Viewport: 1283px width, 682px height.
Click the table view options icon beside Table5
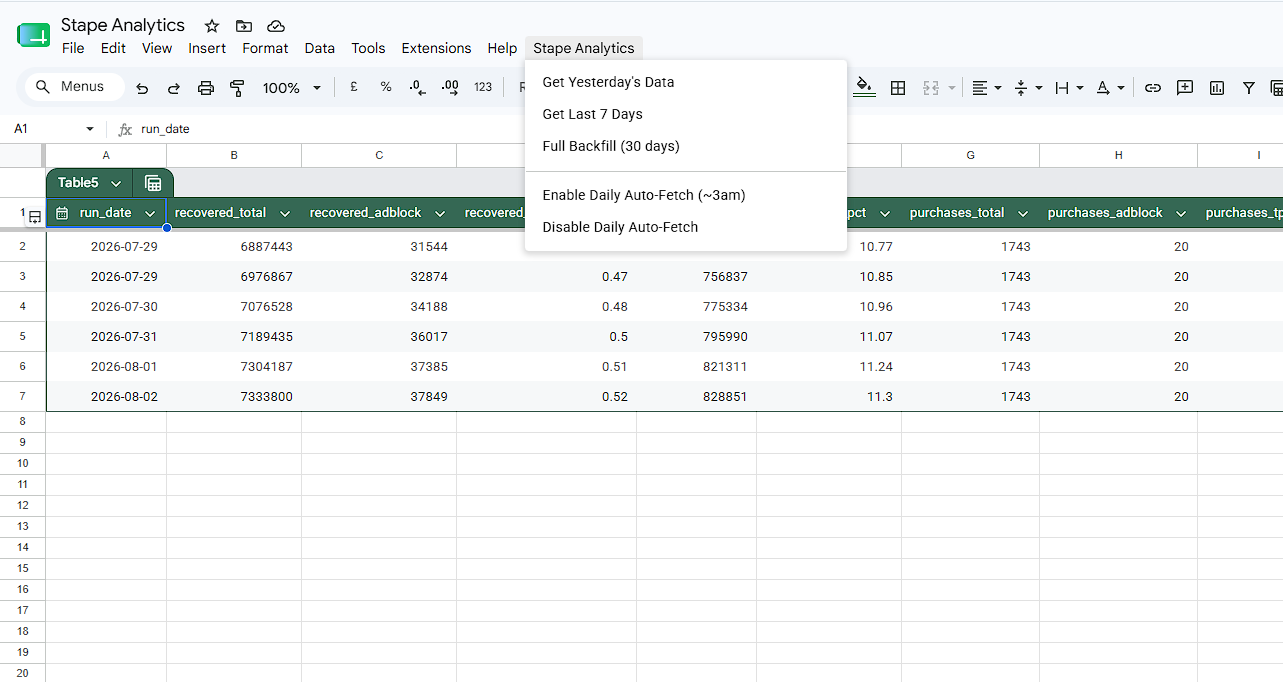[x=153, y=183]
